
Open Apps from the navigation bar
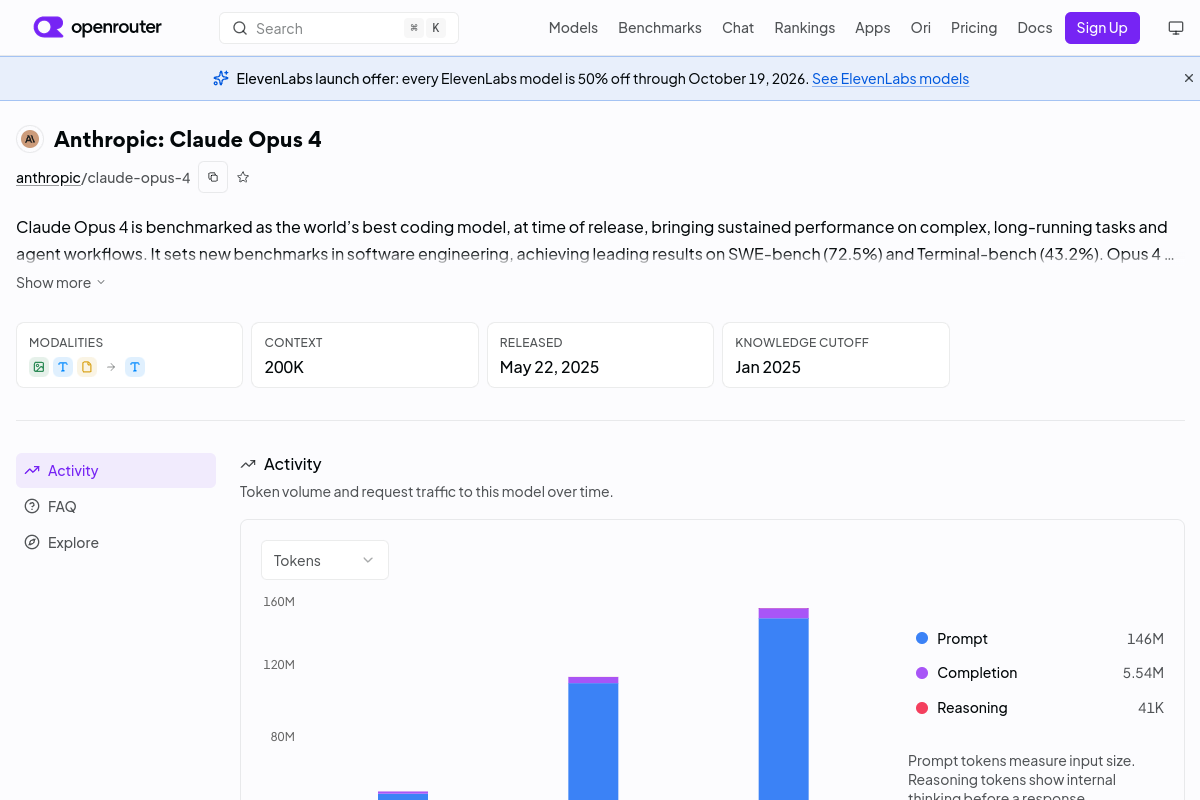(872, 28)
